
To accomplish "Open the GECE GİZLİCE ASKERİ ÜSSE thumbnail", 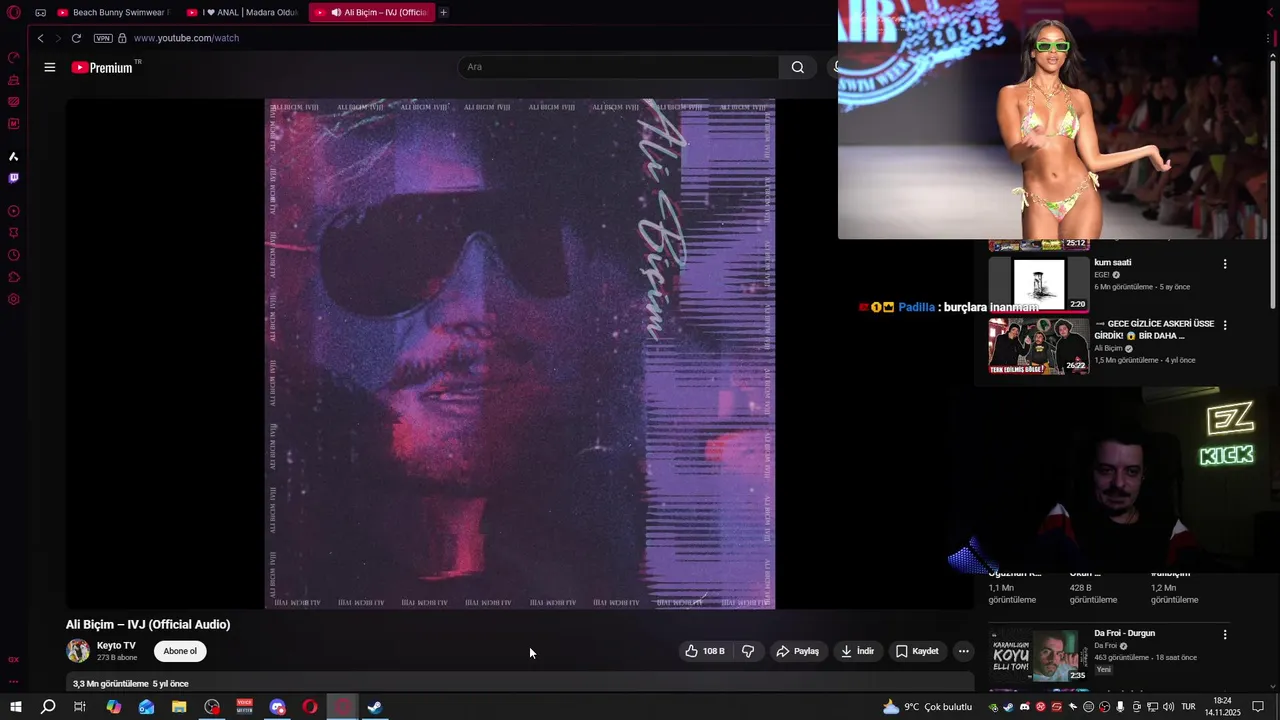I will [1039, 346].
